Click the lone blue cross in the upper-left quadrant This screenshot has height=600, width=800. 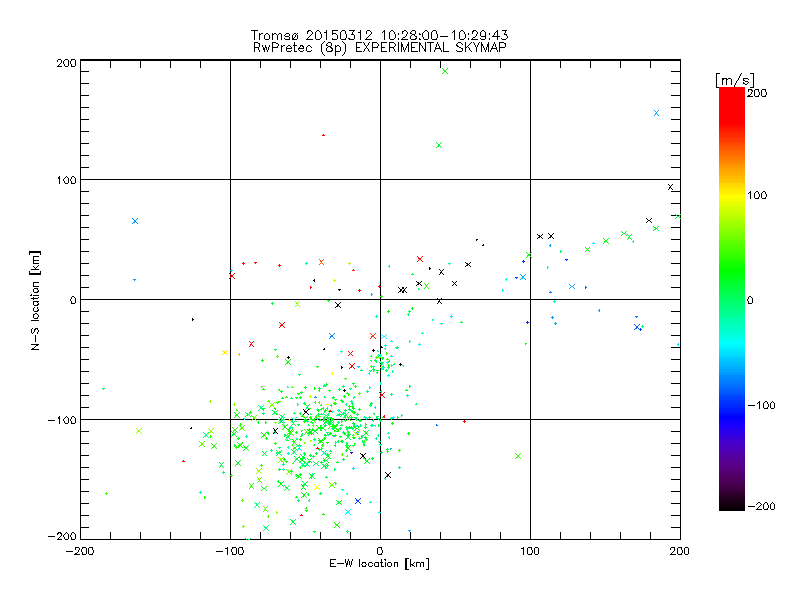point(135,221)
